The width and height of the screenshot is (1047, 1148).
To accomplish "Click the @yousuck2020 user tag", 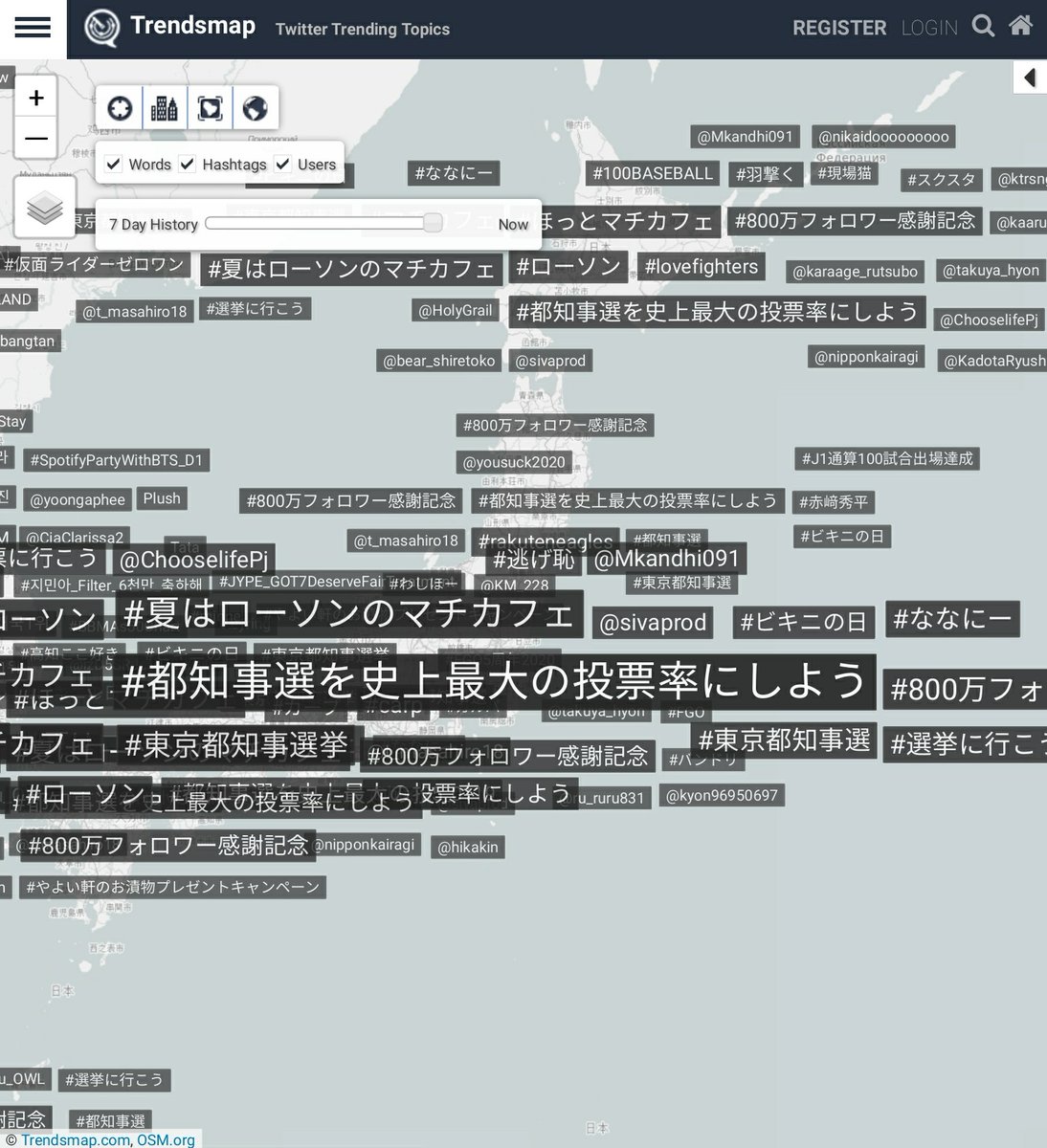I will (514, 462).
